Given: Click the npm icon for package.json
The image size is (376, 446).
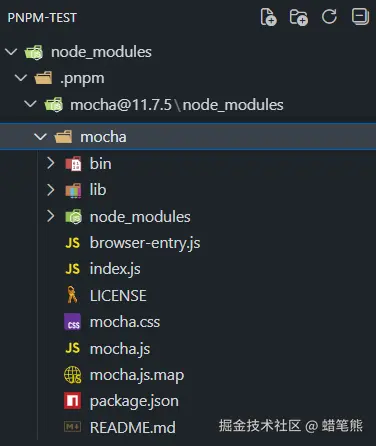Looking at the screenshot, I should click(x=72, y=401).
